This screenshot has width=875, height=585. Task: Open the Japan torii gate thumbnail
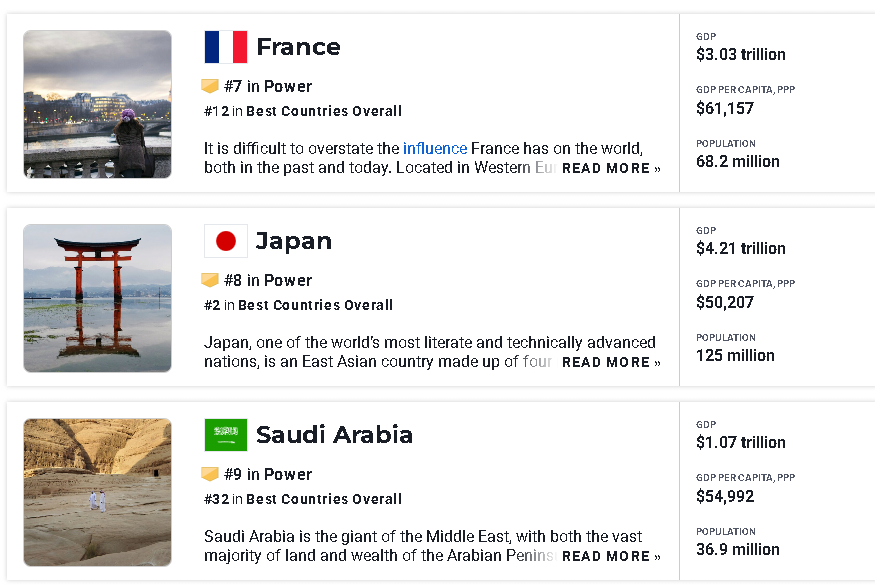click(x=97, y=298)
